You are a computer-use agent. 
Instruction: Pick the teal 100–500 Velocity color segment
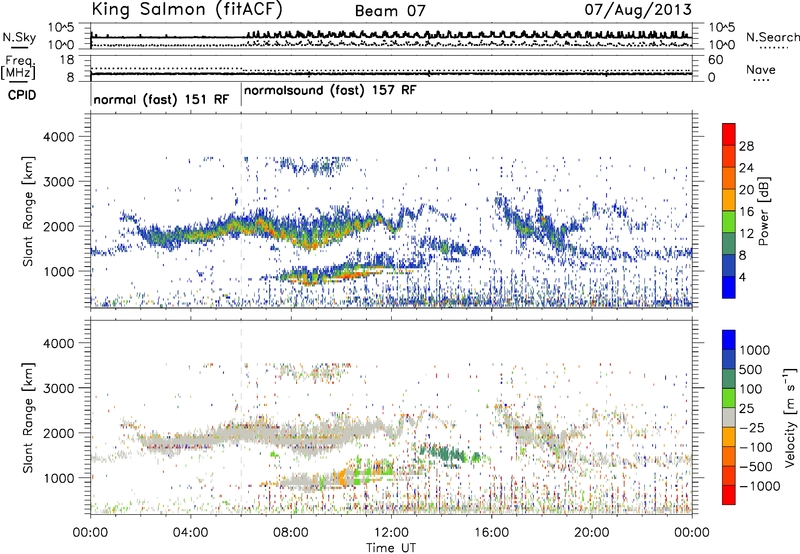pyautogui.click(x=729, y=379)
